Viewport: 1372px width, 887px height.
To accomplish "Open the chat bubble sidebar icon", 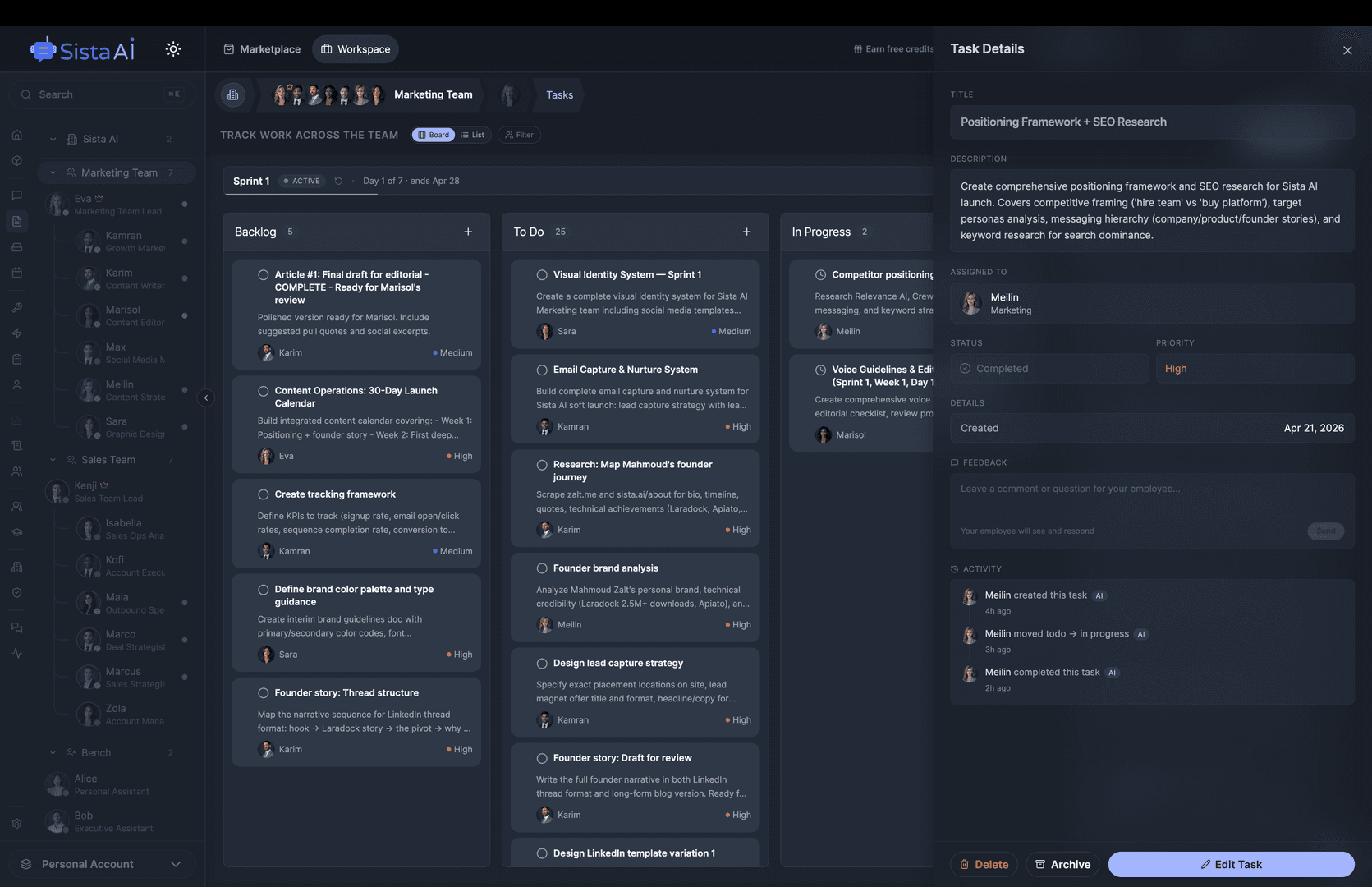I will click(x=16, y=195).
